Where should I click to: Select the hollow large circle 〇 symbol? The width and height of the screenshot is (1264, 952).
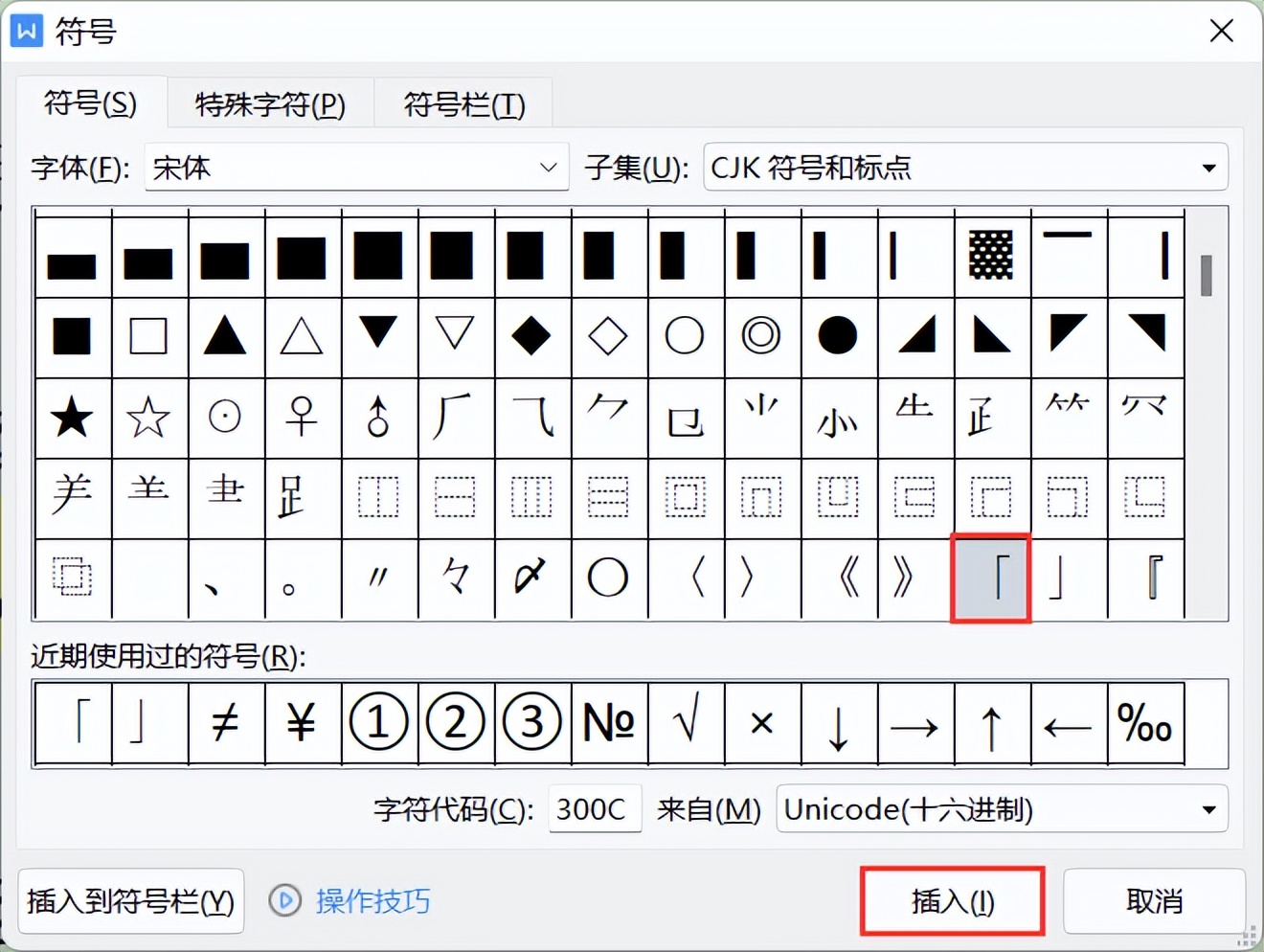tap(608, 578)
